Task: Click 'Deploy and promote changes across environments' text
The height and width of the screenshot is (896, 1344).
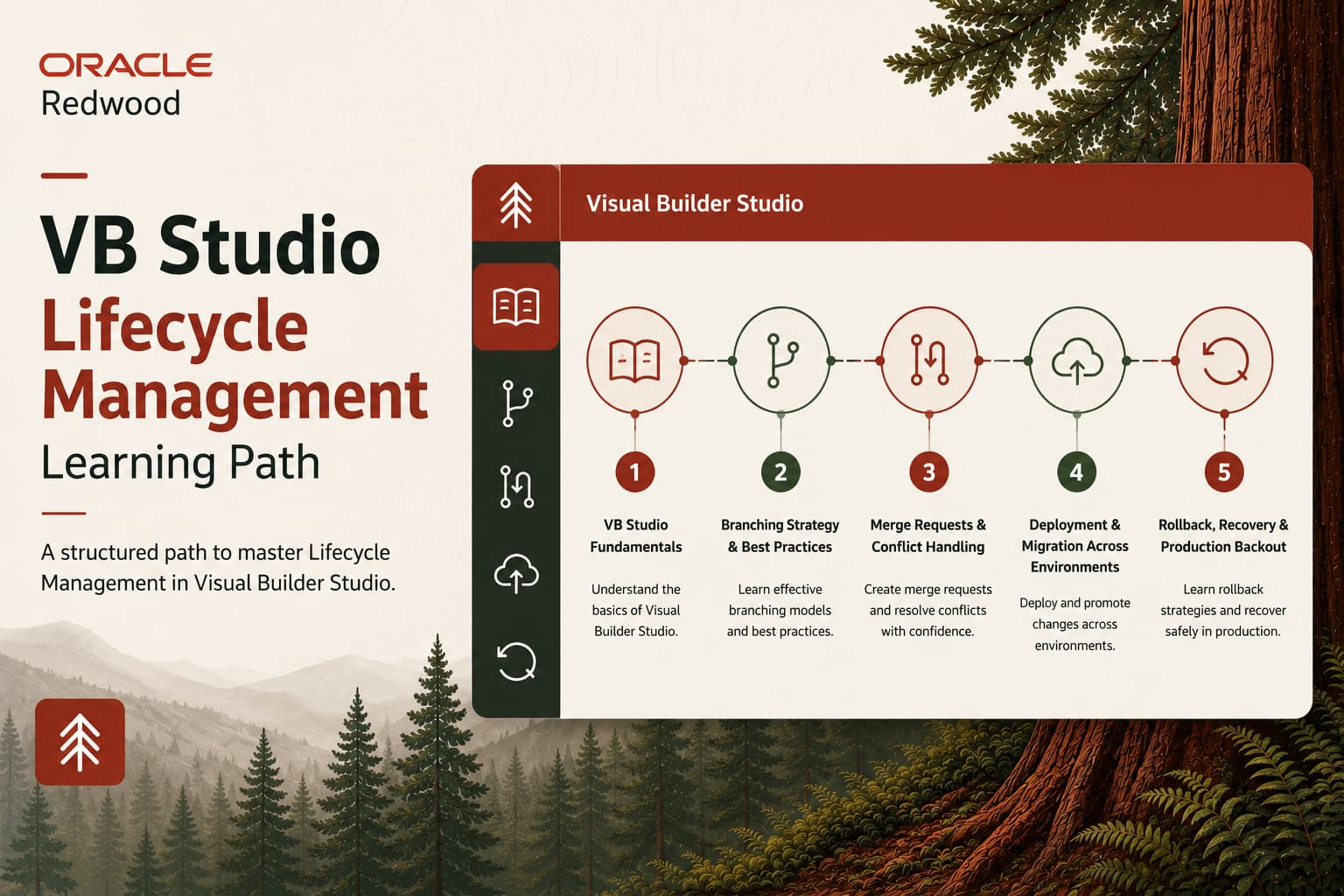Action: 1074,624
